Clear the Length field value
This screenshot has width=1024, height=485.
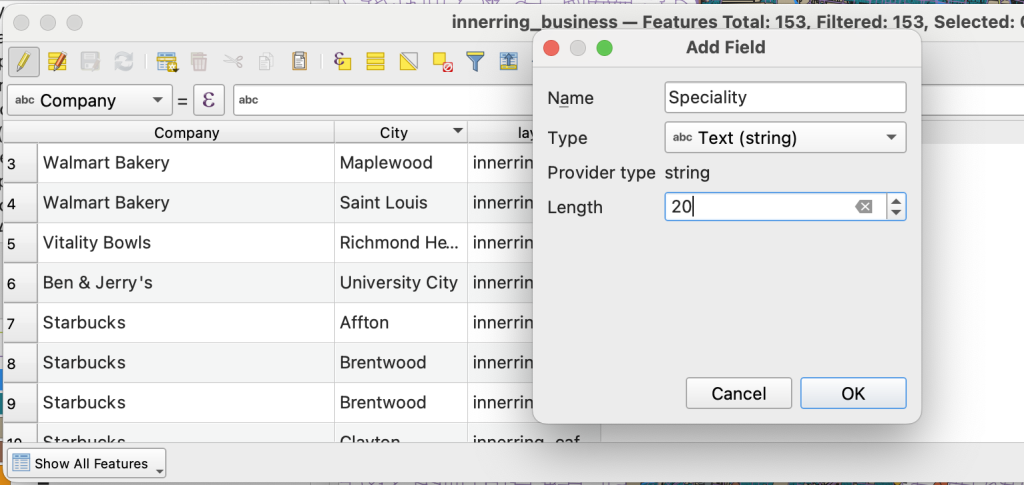pyautogui.click(x=864, y=207)
